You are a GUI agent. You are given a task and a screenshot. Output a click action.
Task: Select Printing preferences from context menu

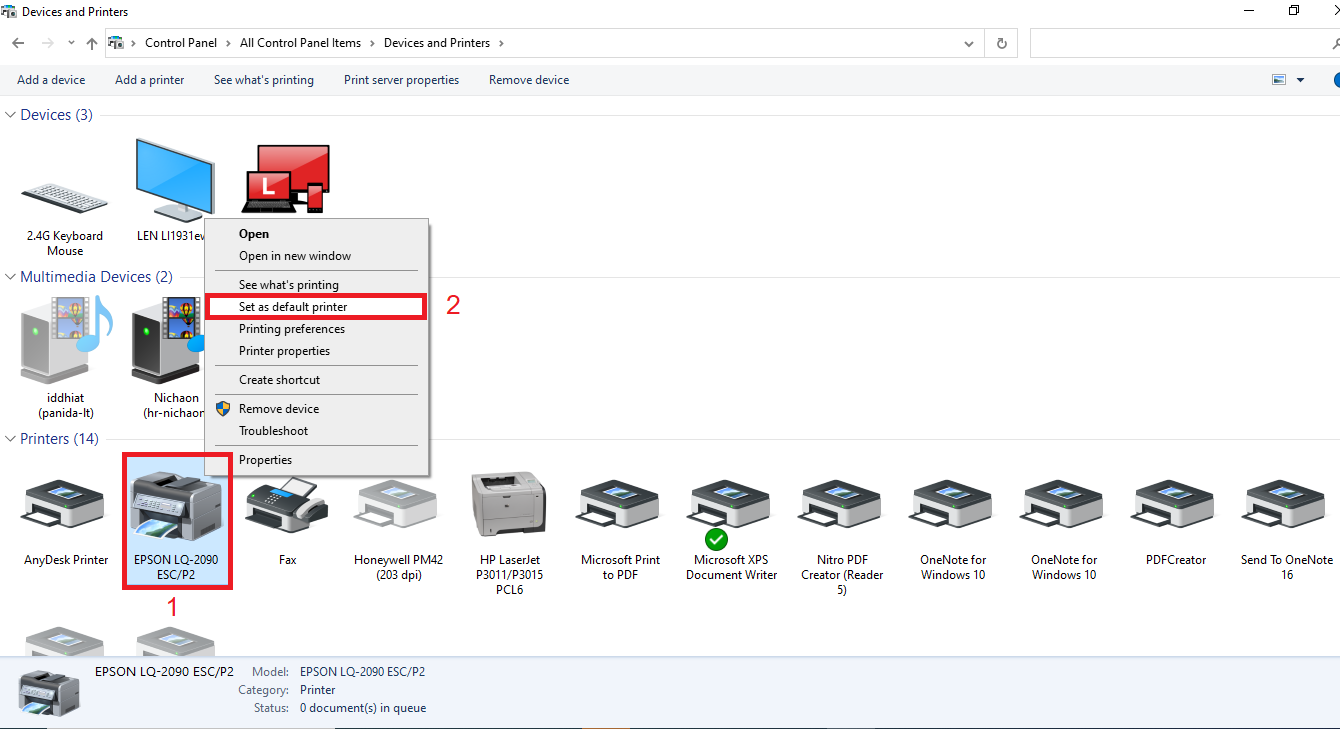(292, 329)
